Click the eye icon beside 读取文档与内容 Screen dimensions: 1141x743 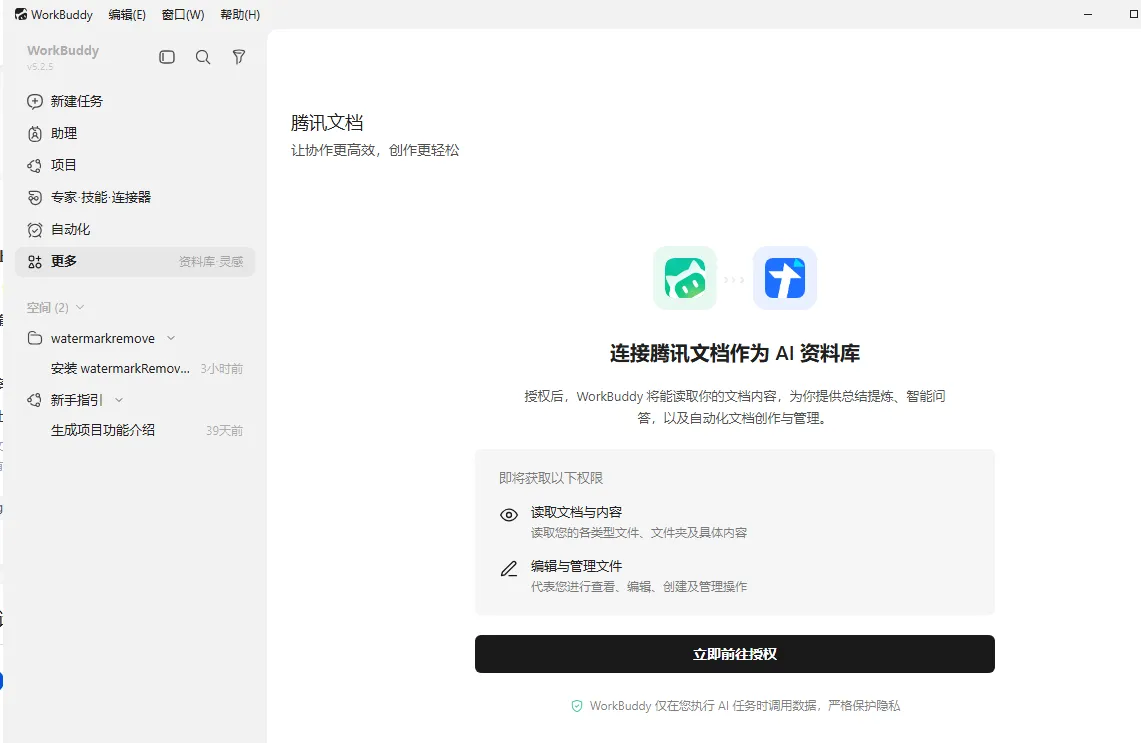pyautogui.click(x=509, y=514)
